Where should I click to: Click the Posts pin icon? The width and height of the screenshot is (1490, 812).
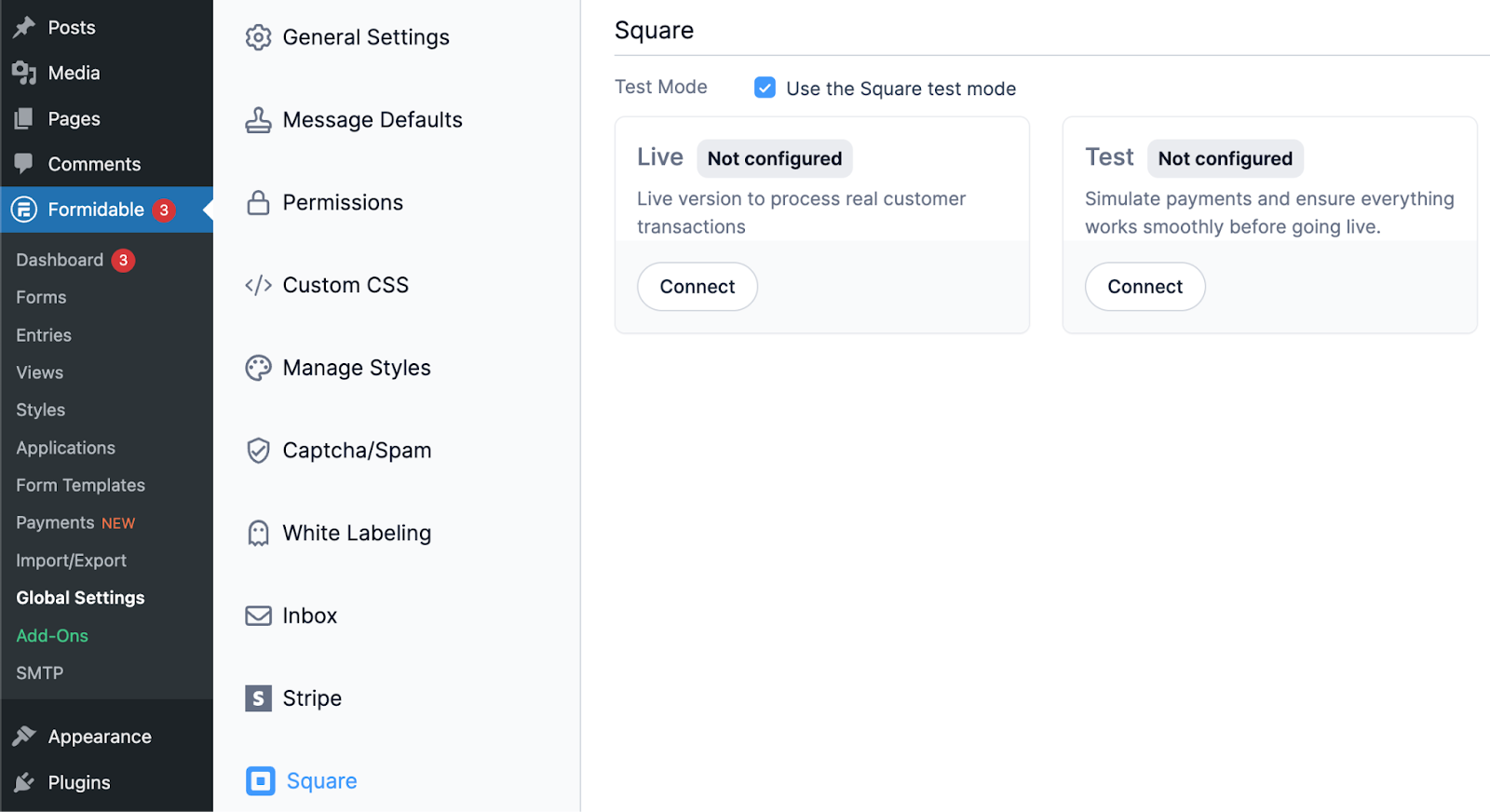(24, 27)
